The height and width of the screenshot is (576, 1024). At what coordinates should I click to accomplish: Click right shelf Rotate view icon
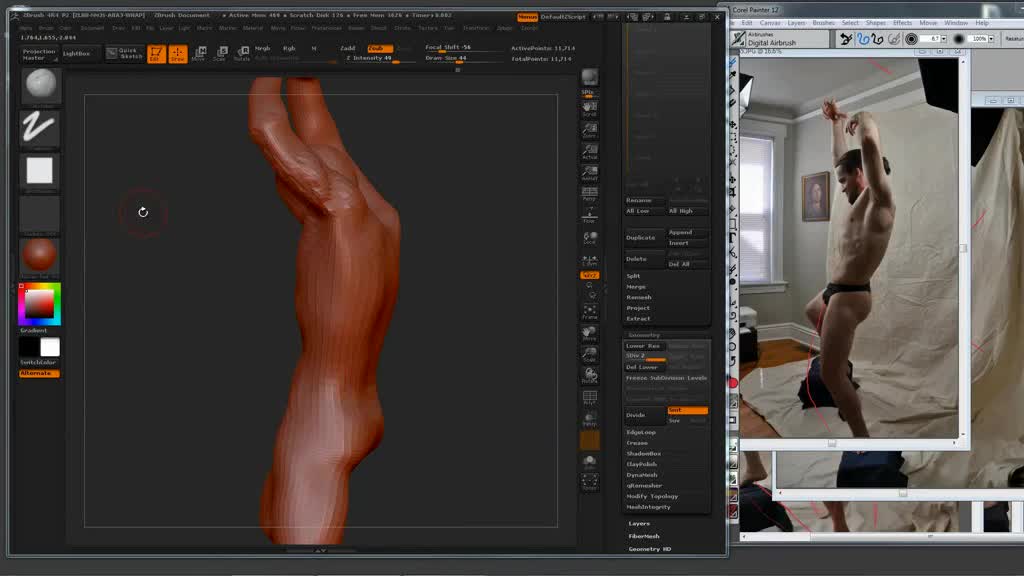point(589,376)
